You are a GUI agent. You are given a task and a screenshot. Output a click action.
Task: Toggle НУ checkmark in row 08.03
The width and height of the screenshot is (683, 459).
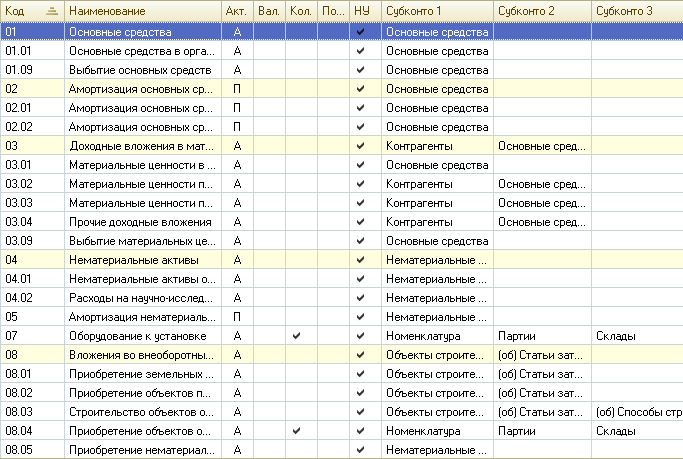click(360, 412)
